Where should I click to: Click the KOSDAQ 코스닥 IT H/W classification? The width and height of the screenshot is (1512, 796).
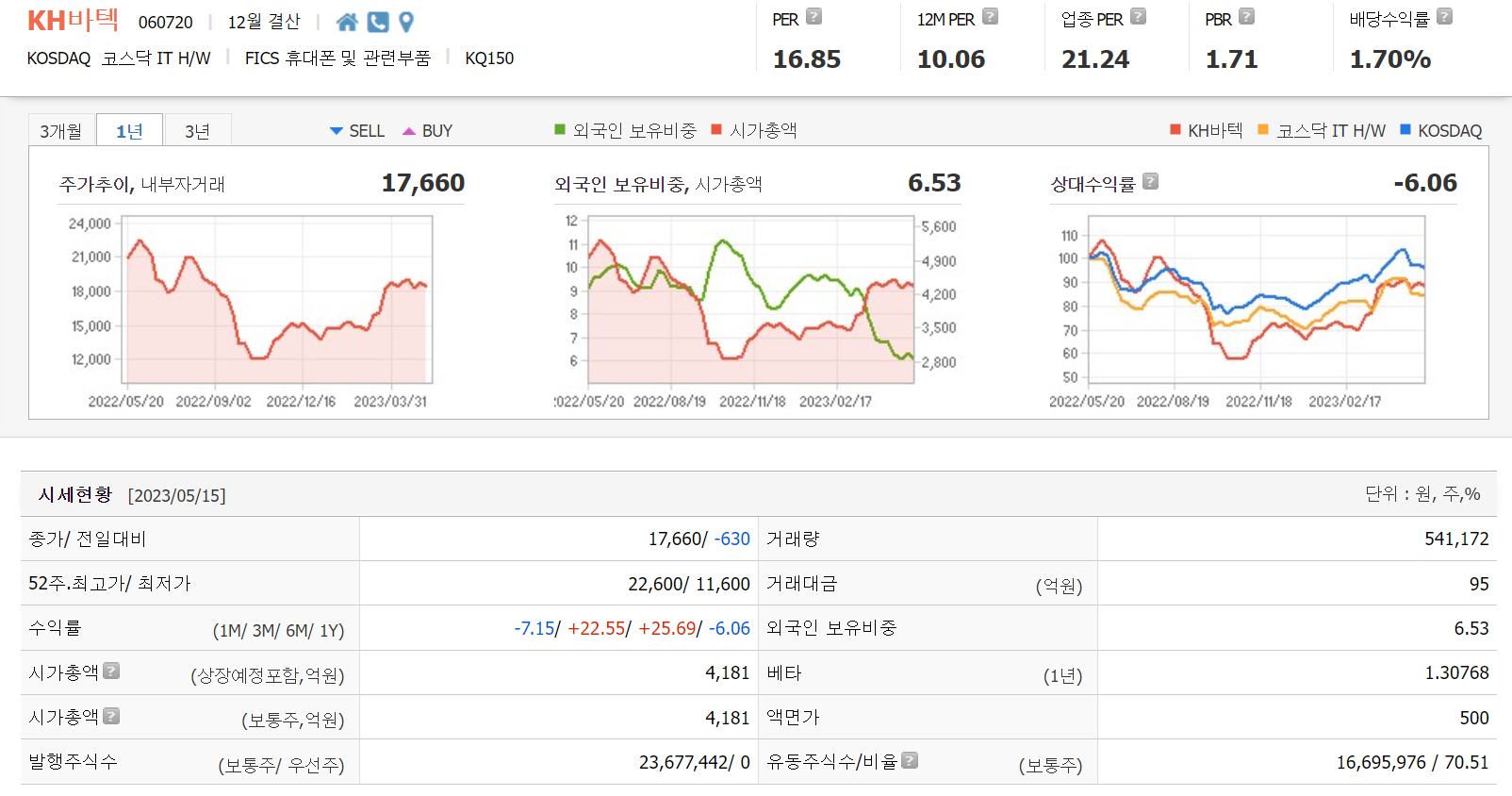click(119, 58)
